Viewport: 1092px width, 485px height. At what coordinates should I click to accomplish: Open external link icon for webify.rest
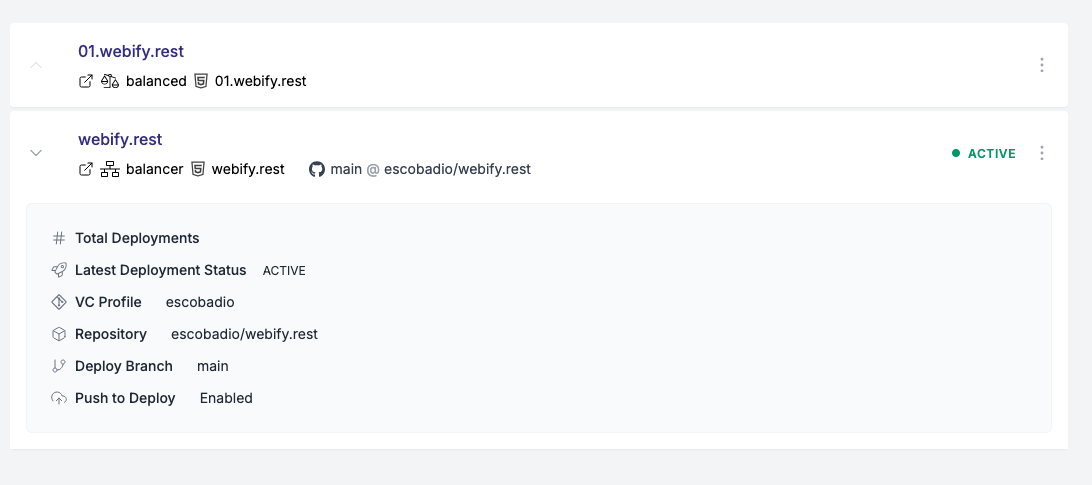coord(86,169)
